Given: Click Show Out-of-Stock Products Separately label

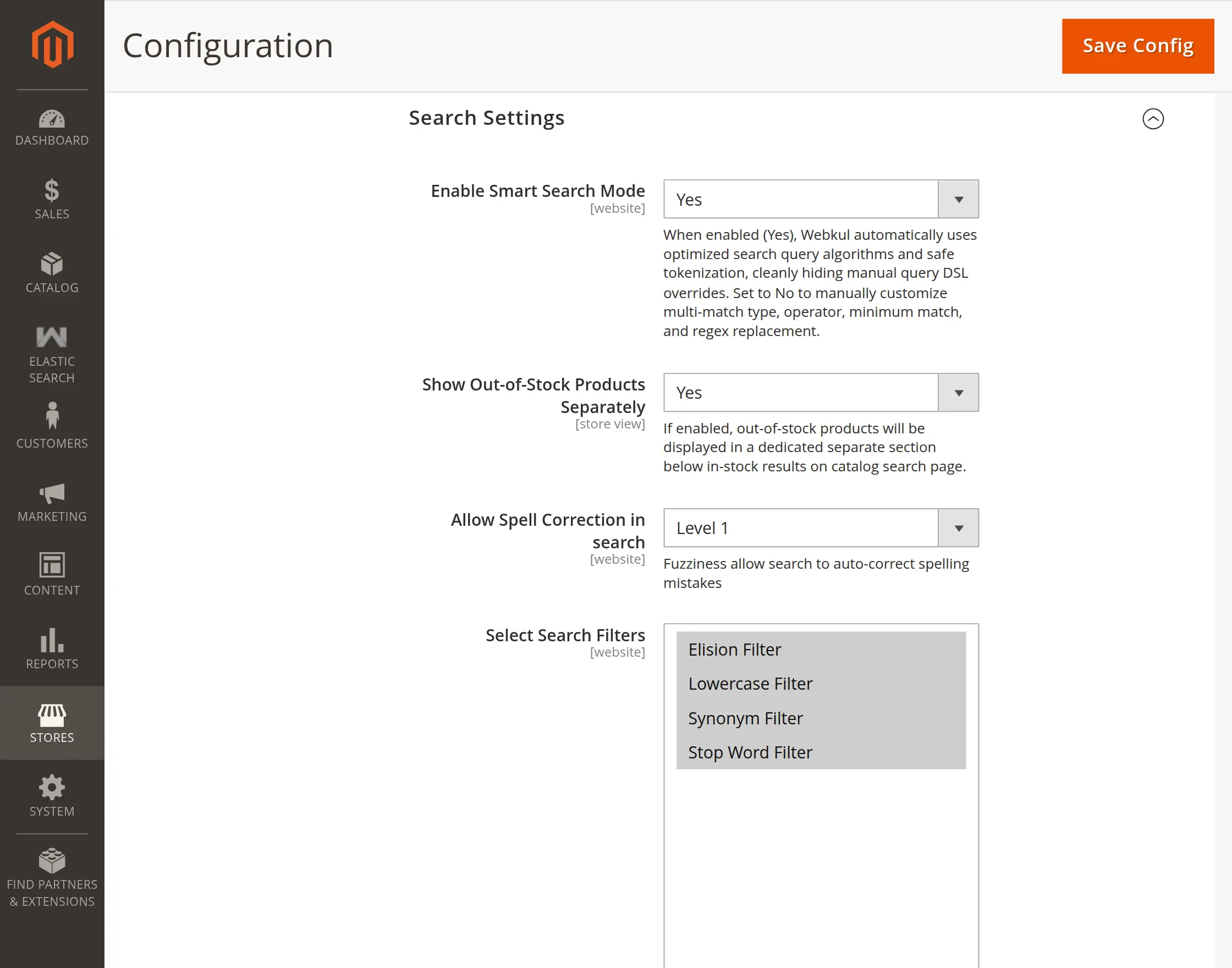Looking at the screenshot, I should point(533,395).
